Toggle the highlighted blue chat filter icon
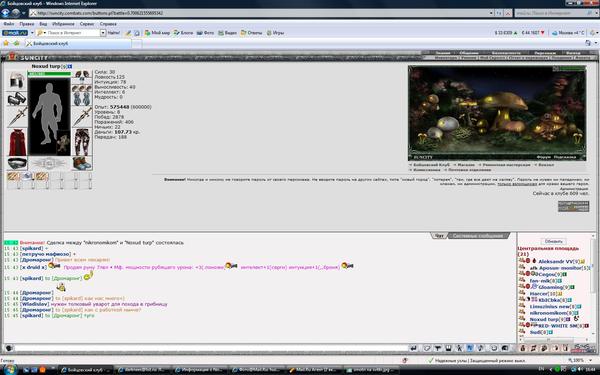This screenshot has width=600, height=375. [470, 348]
